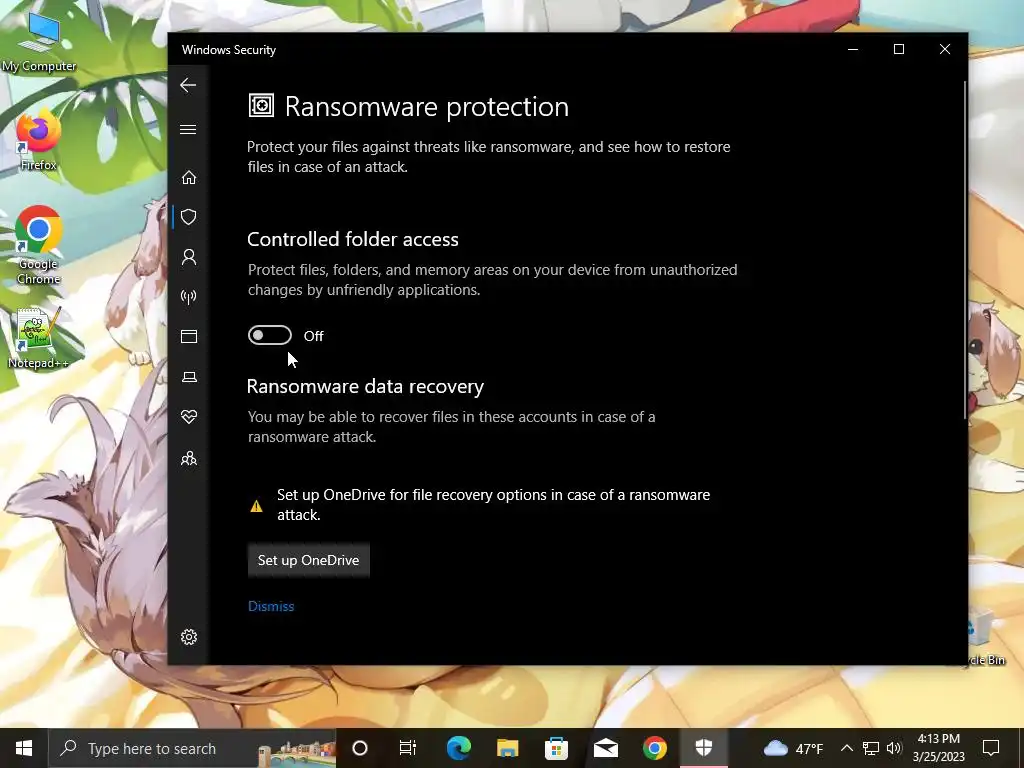The width and height of the screenshot is (1024, 768).
Task: Select Virus & threat protection shield icon
Action: [x=189, y=217]
